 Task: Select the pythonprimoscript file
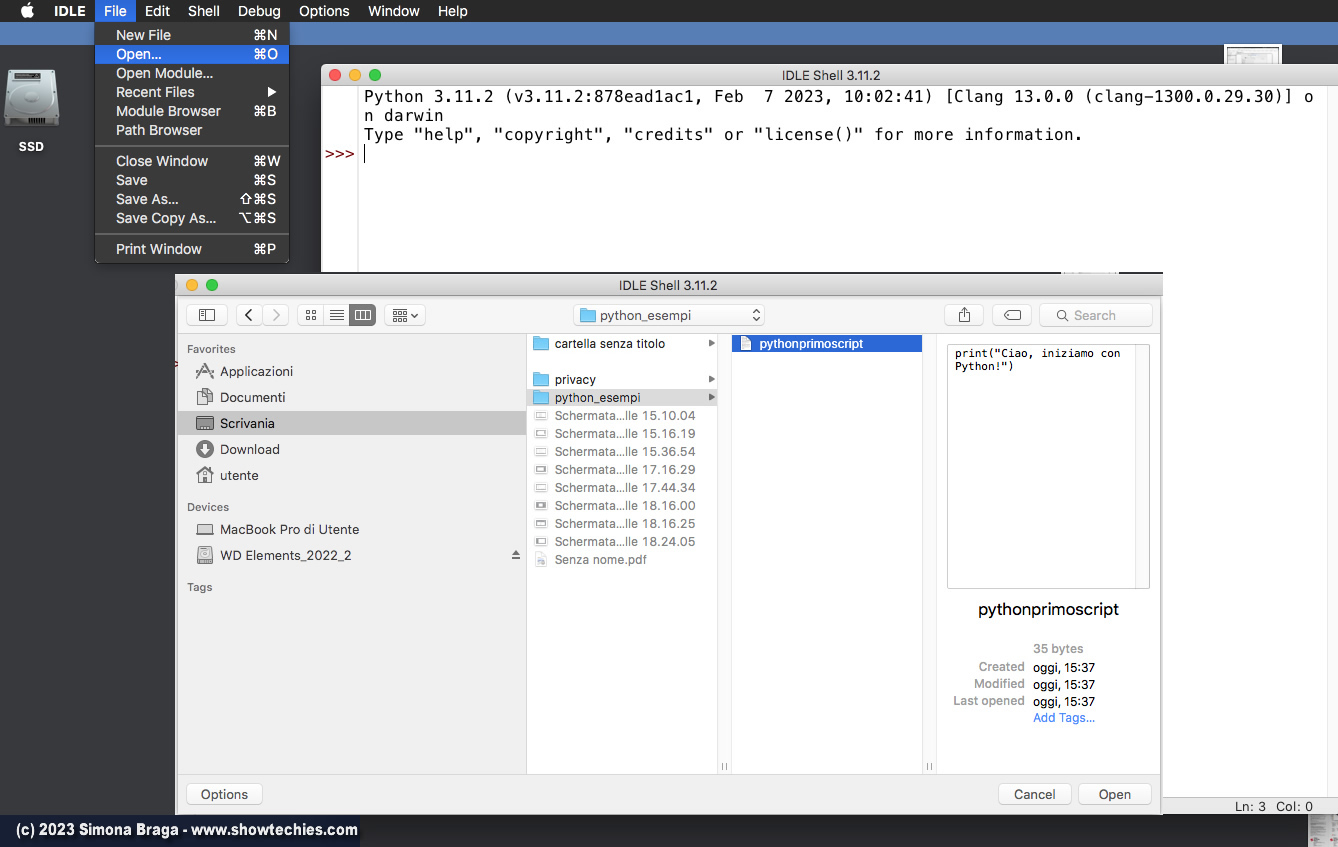(827, 343)
